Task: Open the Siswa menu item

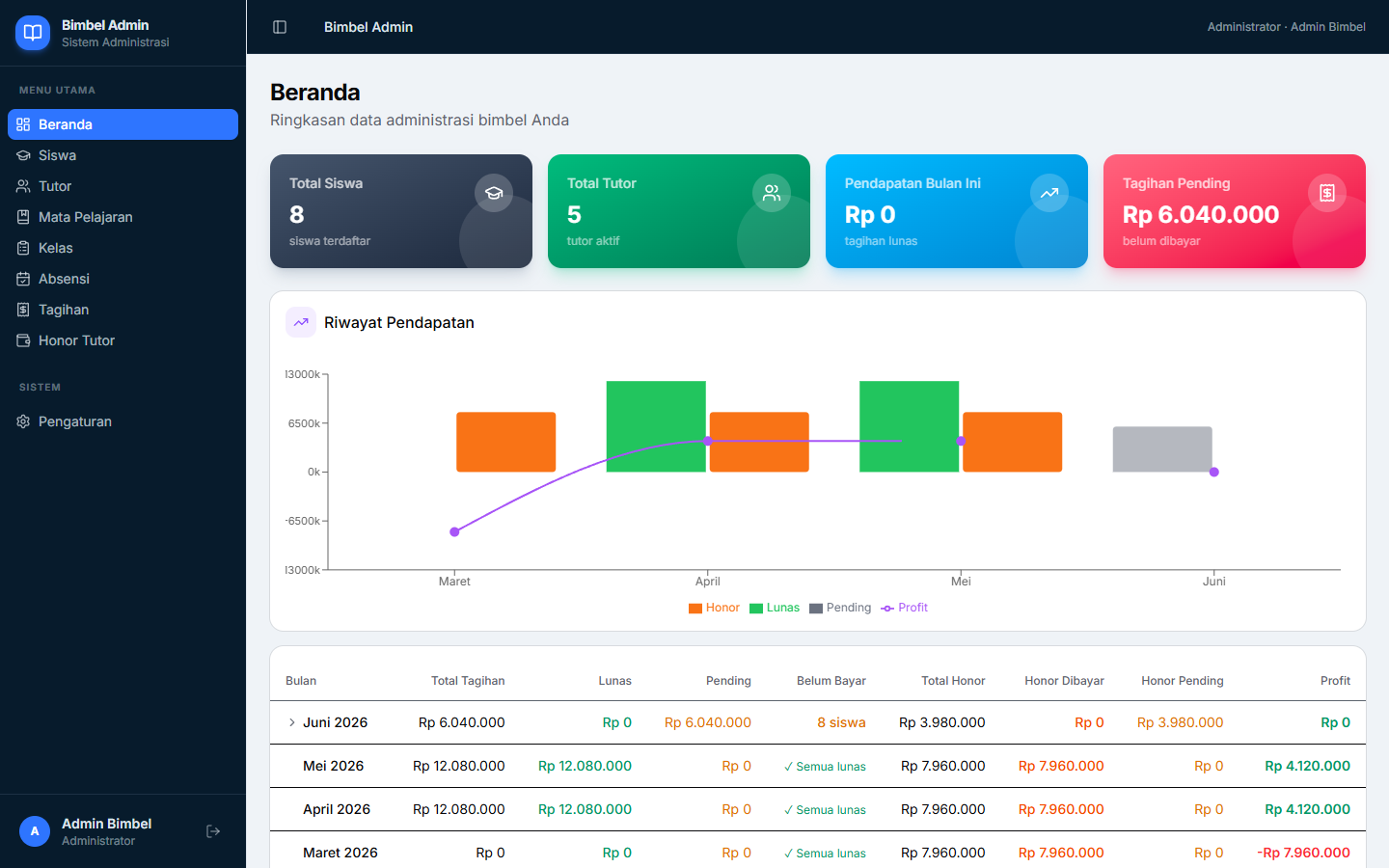Action: point(123,155)
